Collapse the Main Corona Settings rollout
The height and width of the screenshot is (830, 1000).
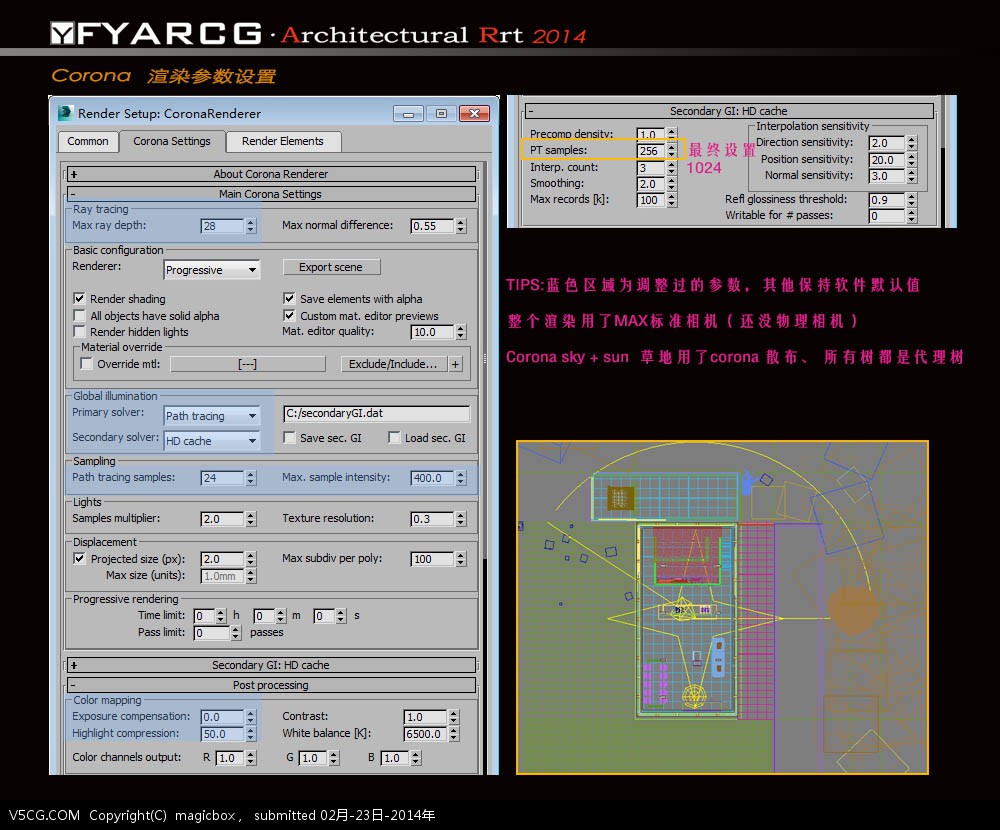(x=271, y=194)
